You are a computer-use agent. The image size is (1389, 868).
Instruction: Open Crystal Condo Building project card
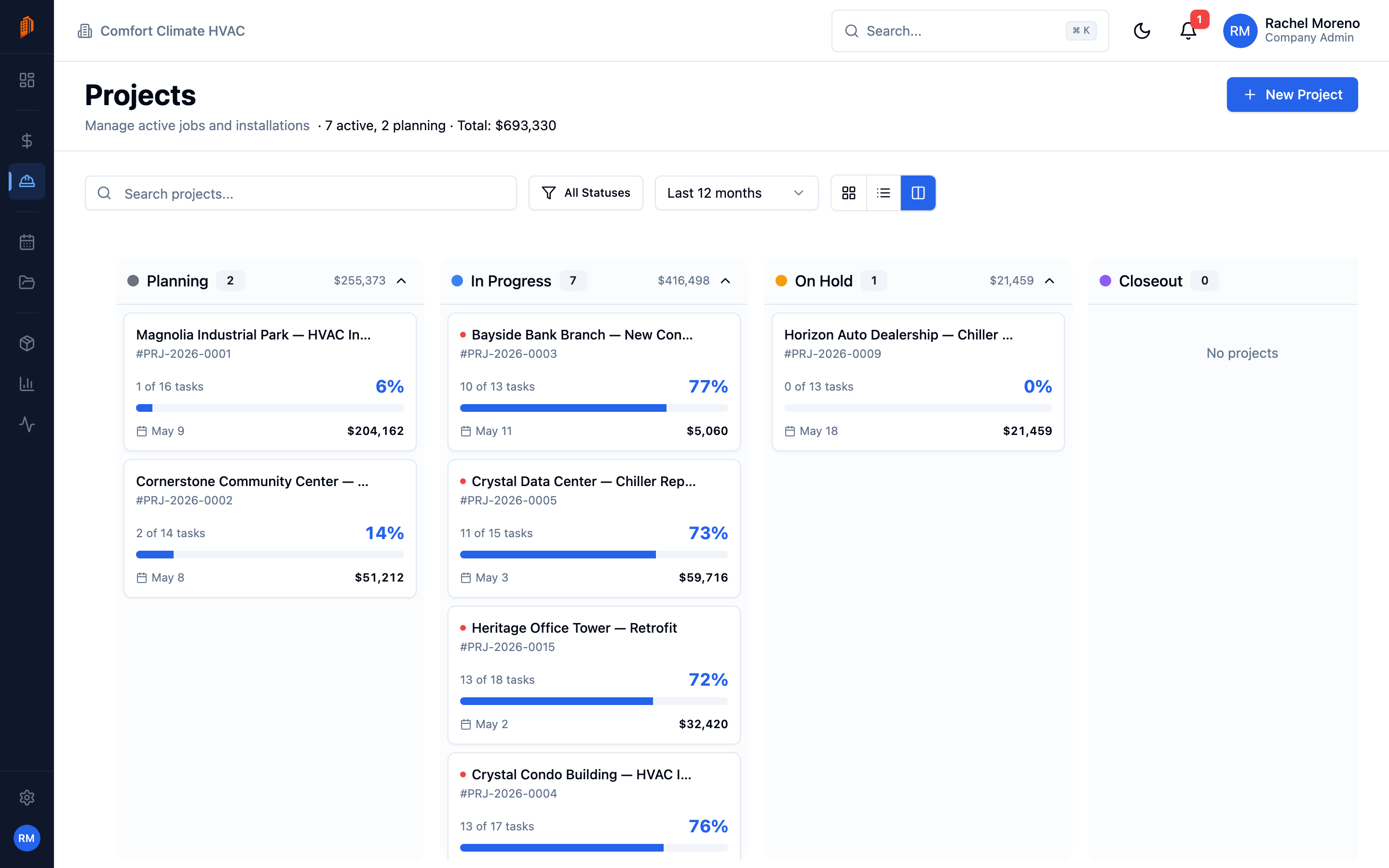pos(594,807)
